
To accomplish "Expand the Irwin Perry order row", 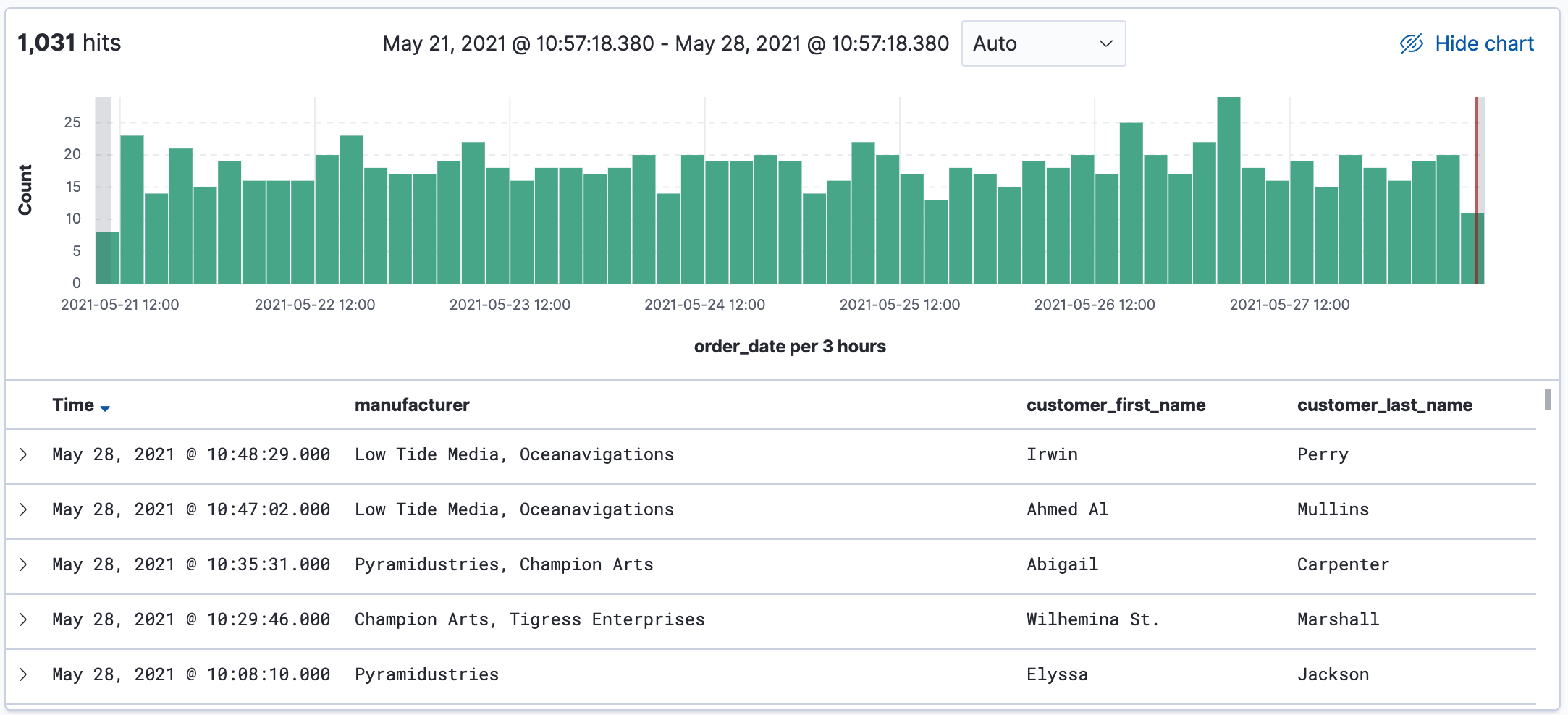I will (23, 454).
